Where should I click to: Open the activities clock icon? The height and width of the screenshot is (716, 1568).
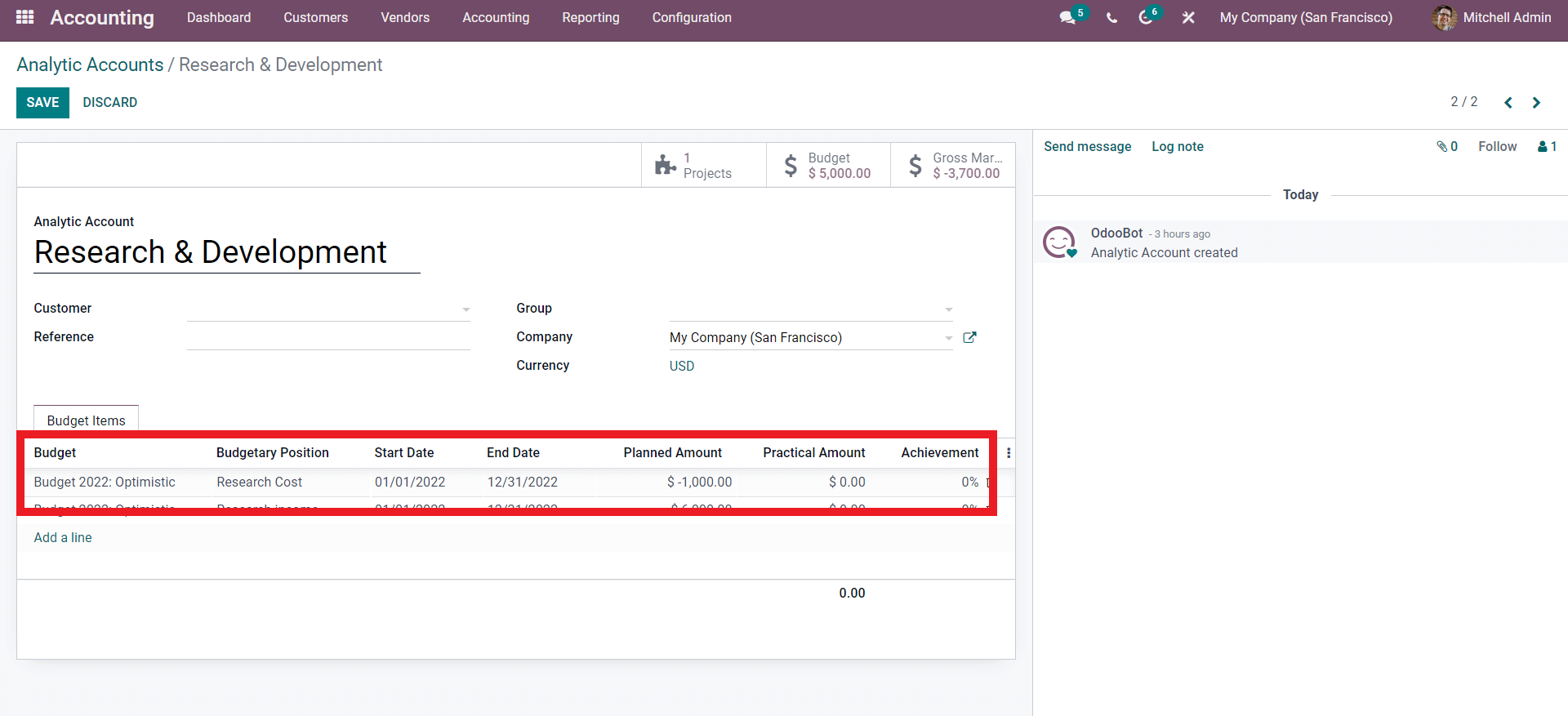pos(1145,17)
